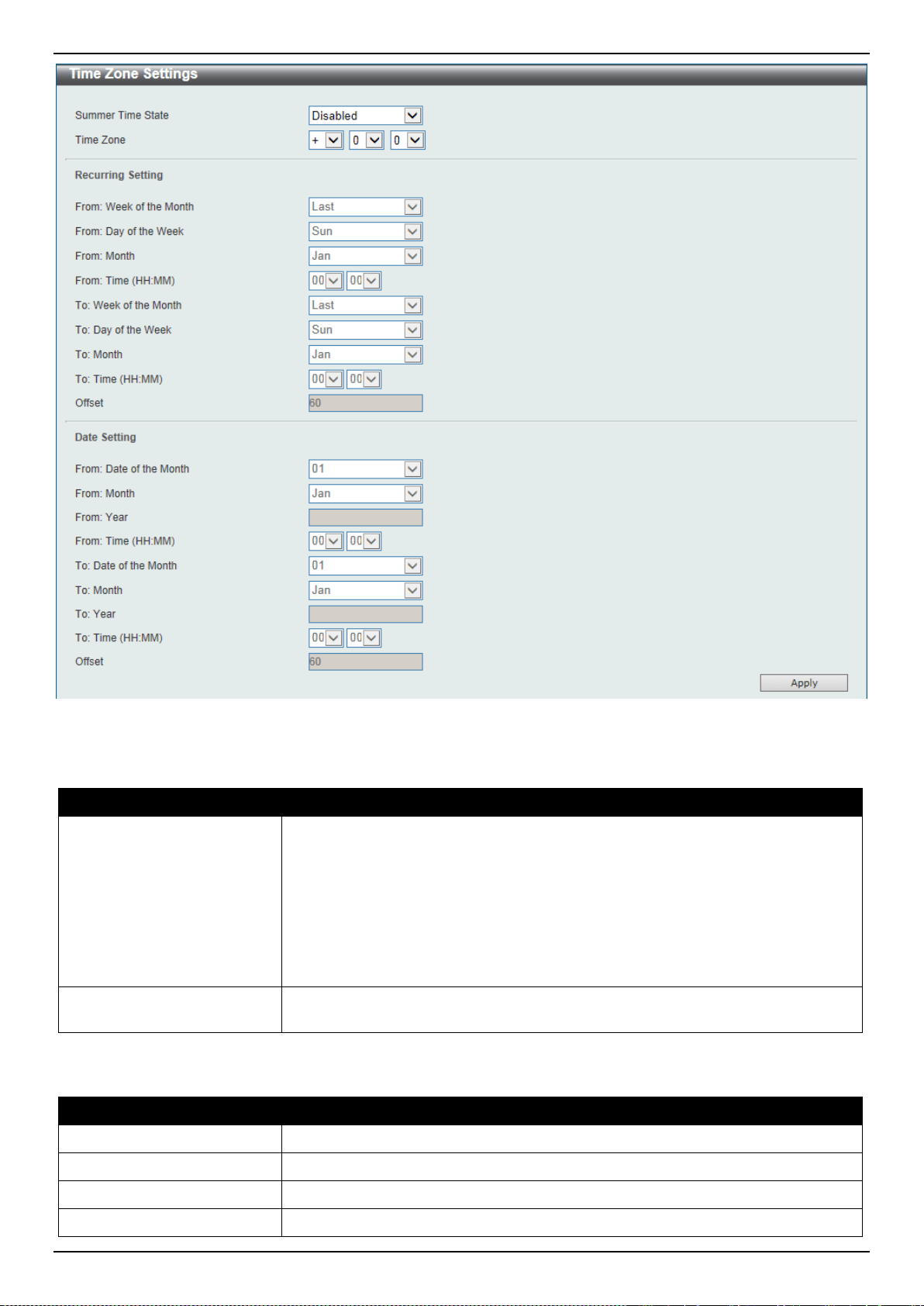Click the Apply button
The image size is (924, 1306).
tap(804, 683)
